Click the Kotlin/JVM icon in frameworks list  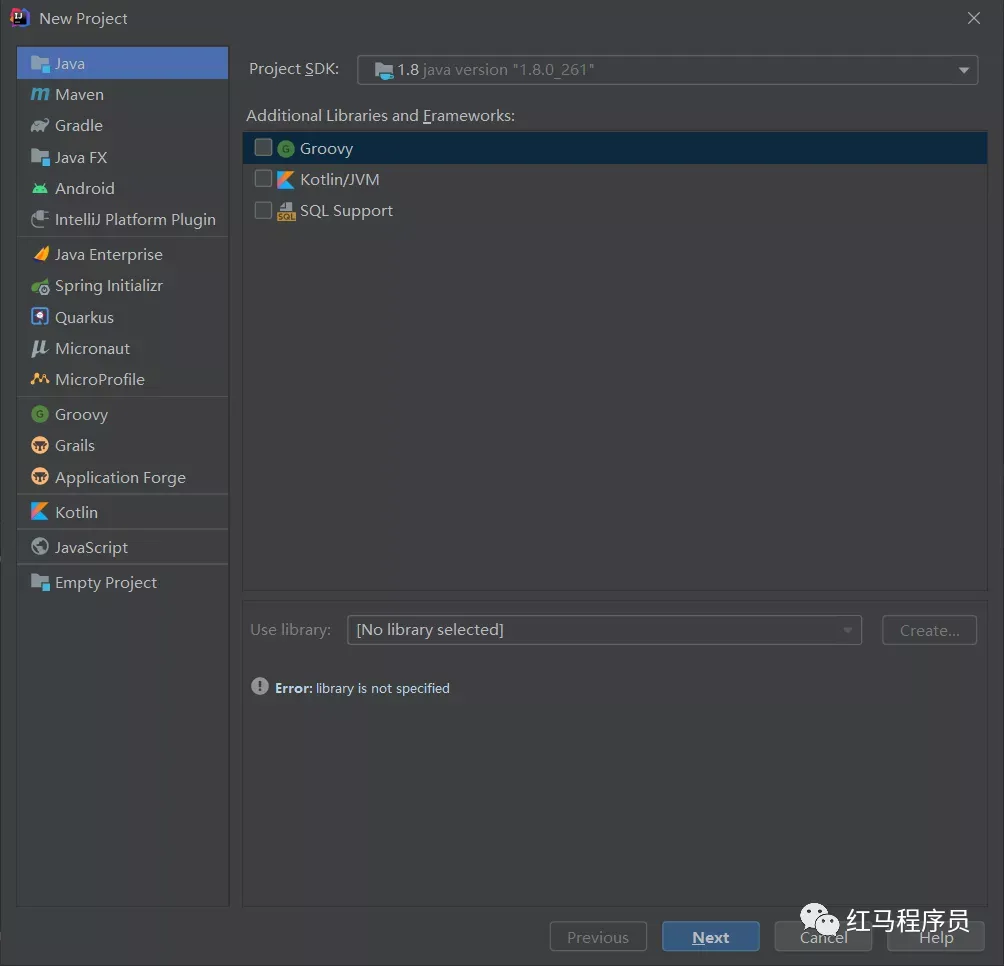pos(286,179)
